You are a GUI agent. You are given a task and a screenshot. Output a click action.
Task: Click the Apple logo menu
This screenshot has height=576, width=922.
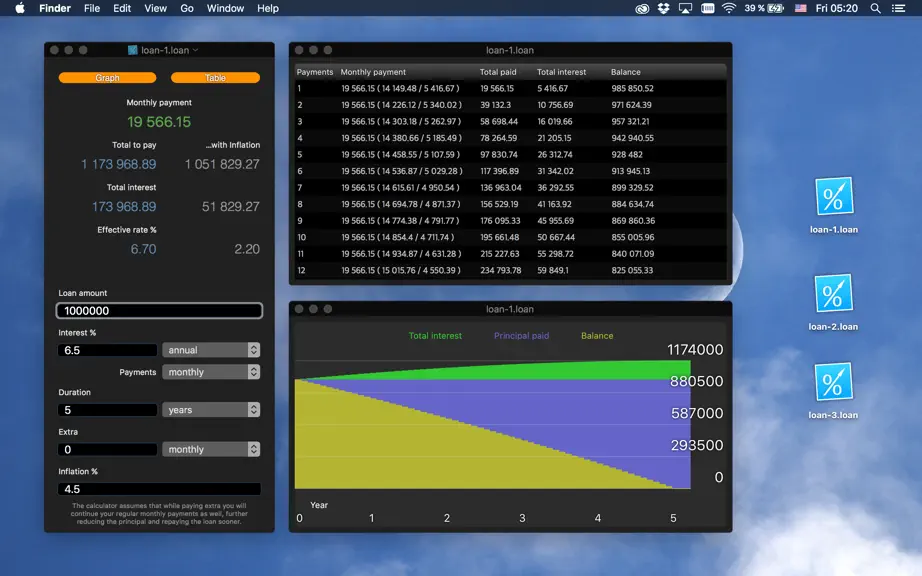tap(20, 8)
